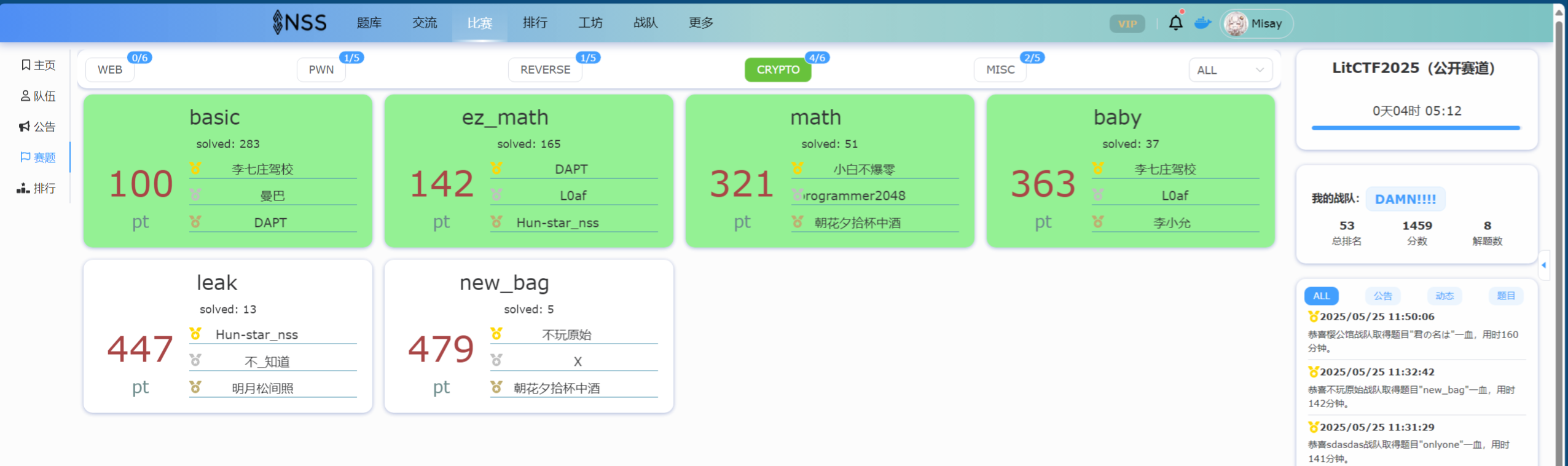The width and height of the screenshot is (1568, 466).
Task: Open the 更多 menu in navbar
Action: pyautogui.click(x=700, y=23)
